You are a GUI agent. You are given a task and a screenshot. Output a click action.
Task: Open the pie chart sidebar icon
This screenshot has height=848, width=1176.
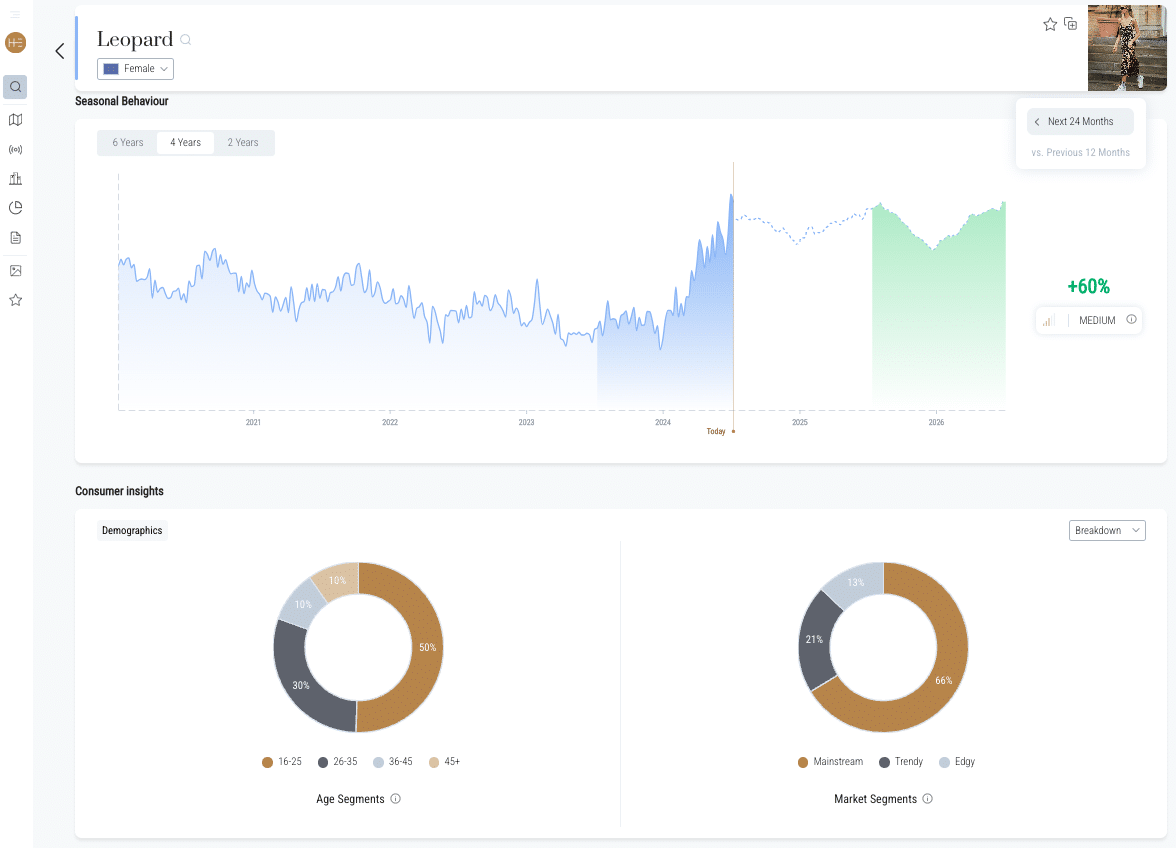pyautogui.click(x=15, y=208)
